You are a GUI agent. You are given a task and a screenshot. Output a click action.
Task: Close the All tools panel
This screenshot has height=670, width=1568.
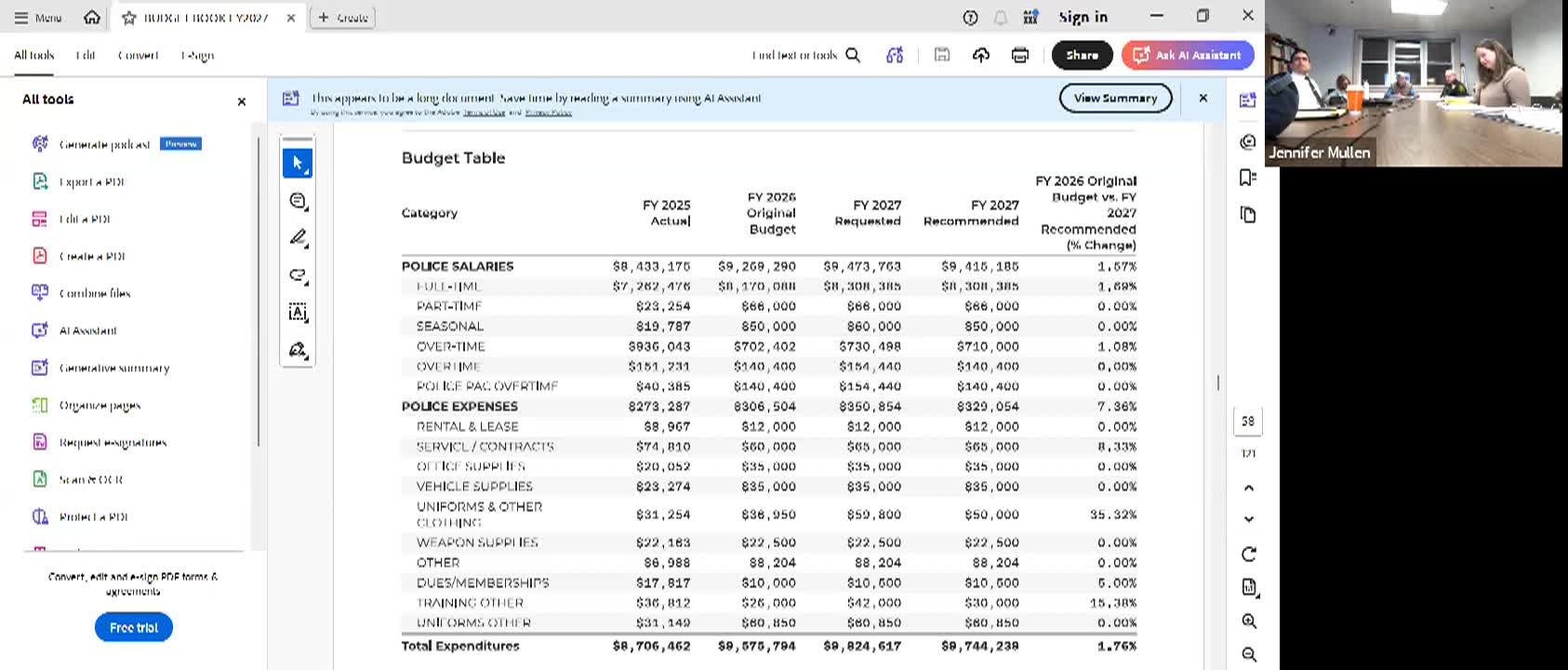tap(242, 101)
